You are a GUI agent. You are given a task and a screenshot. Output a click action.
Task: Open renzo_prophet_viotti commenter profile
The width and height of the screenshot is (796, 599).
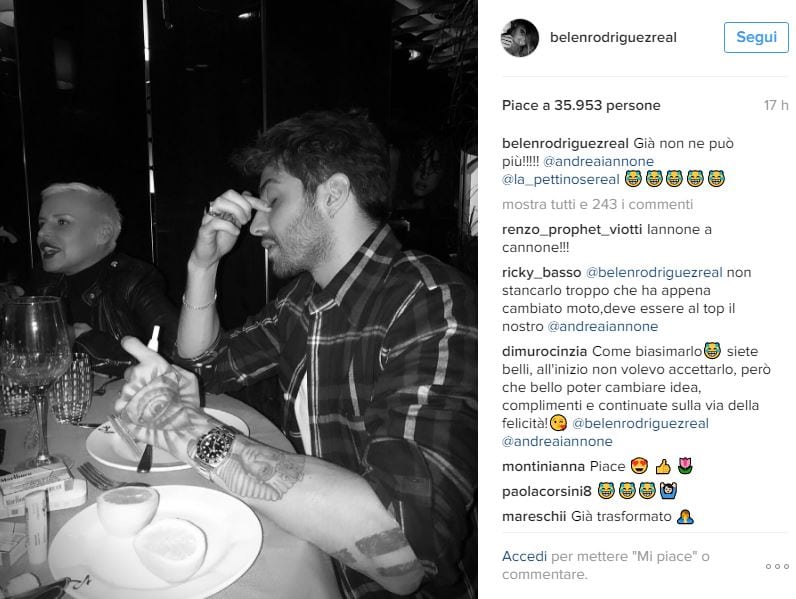pos(572,230)
